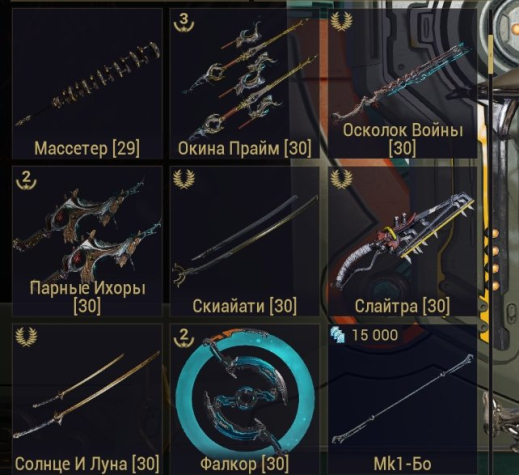Select the Массетер weapon tile
This screenshot has width=519, height=475.
(x=87, y=83)
